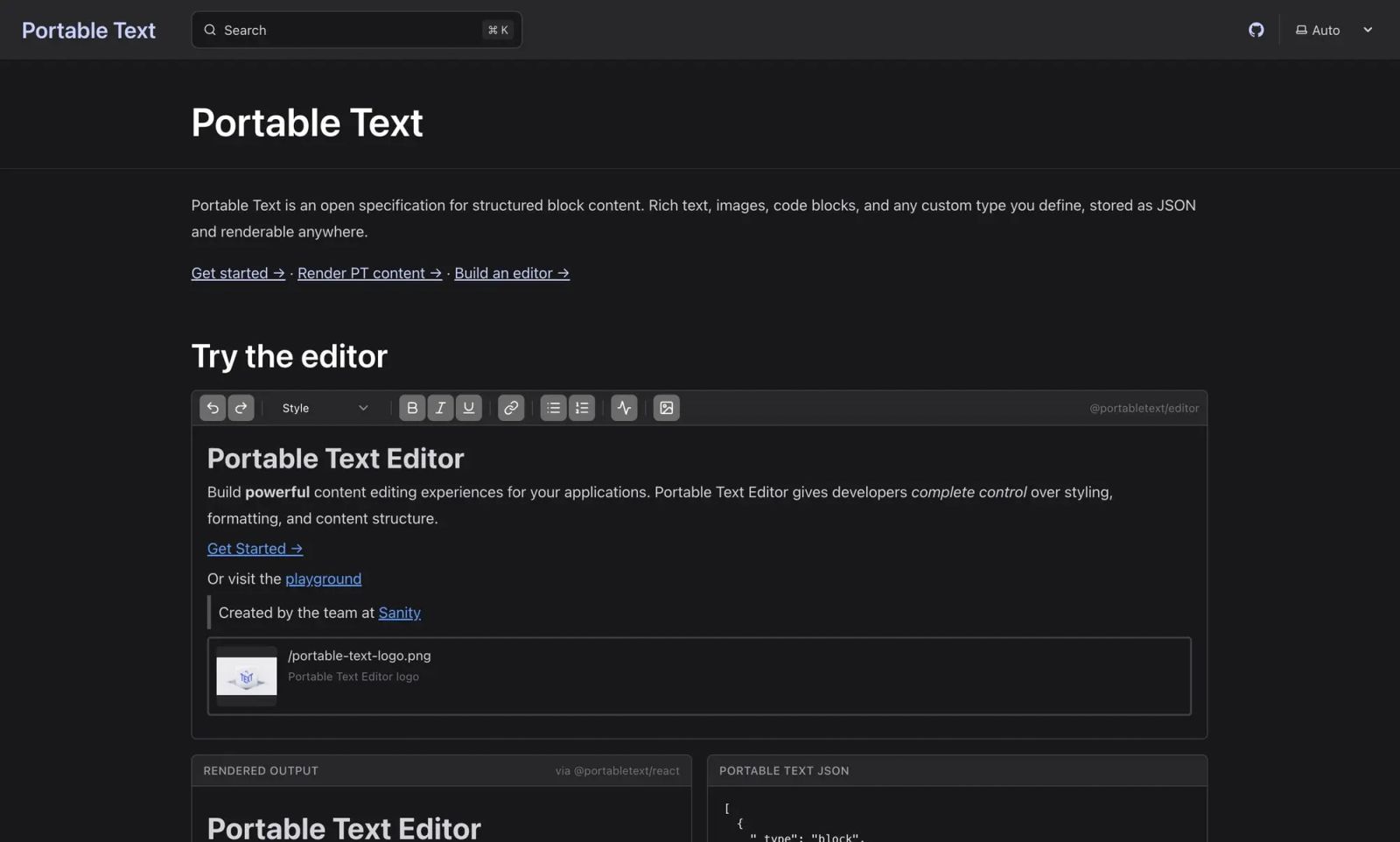Click the Redo icon in editor toolbar
Viewport: 1400px width, 842px height.
pyautogui.click(x=241, y=408)
